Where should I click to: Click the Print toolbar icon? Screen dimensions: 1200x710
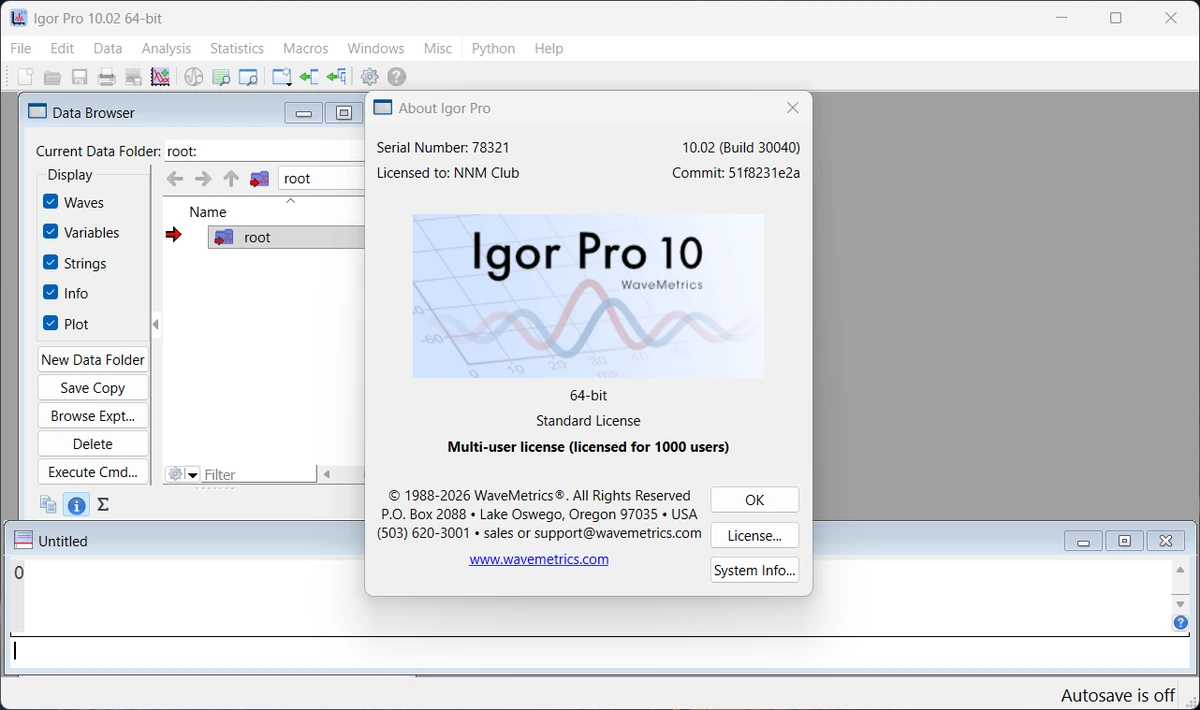107,77
